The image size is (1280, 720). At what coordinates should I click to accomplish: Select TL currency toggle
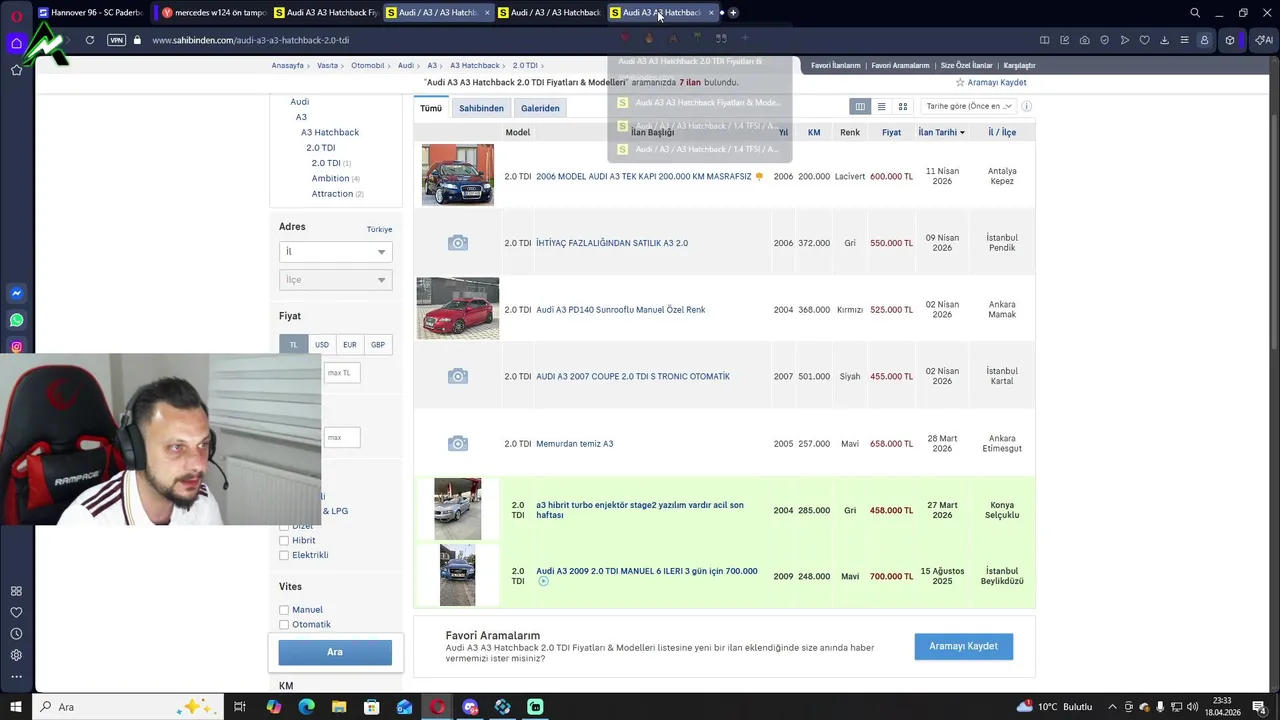(293, 345)
